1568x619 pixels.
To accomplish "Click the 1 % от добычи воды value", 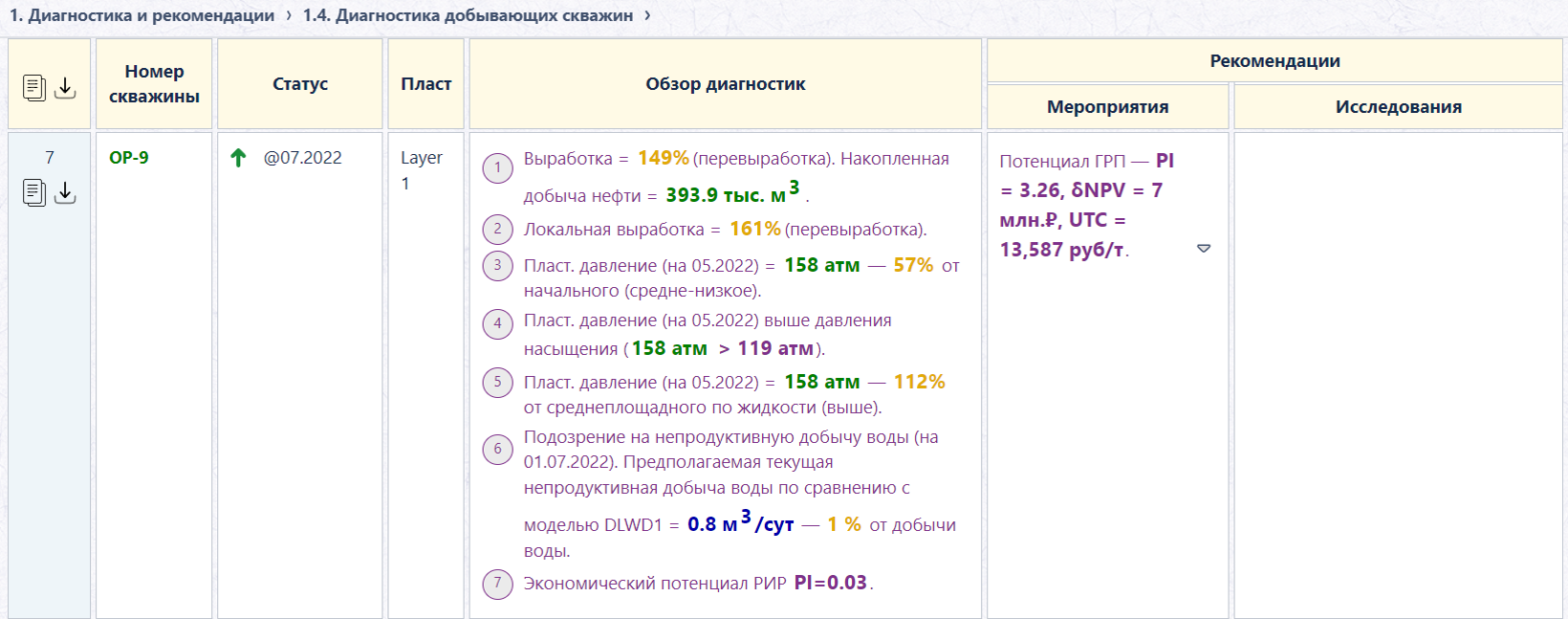I will (x=844, y=524).
